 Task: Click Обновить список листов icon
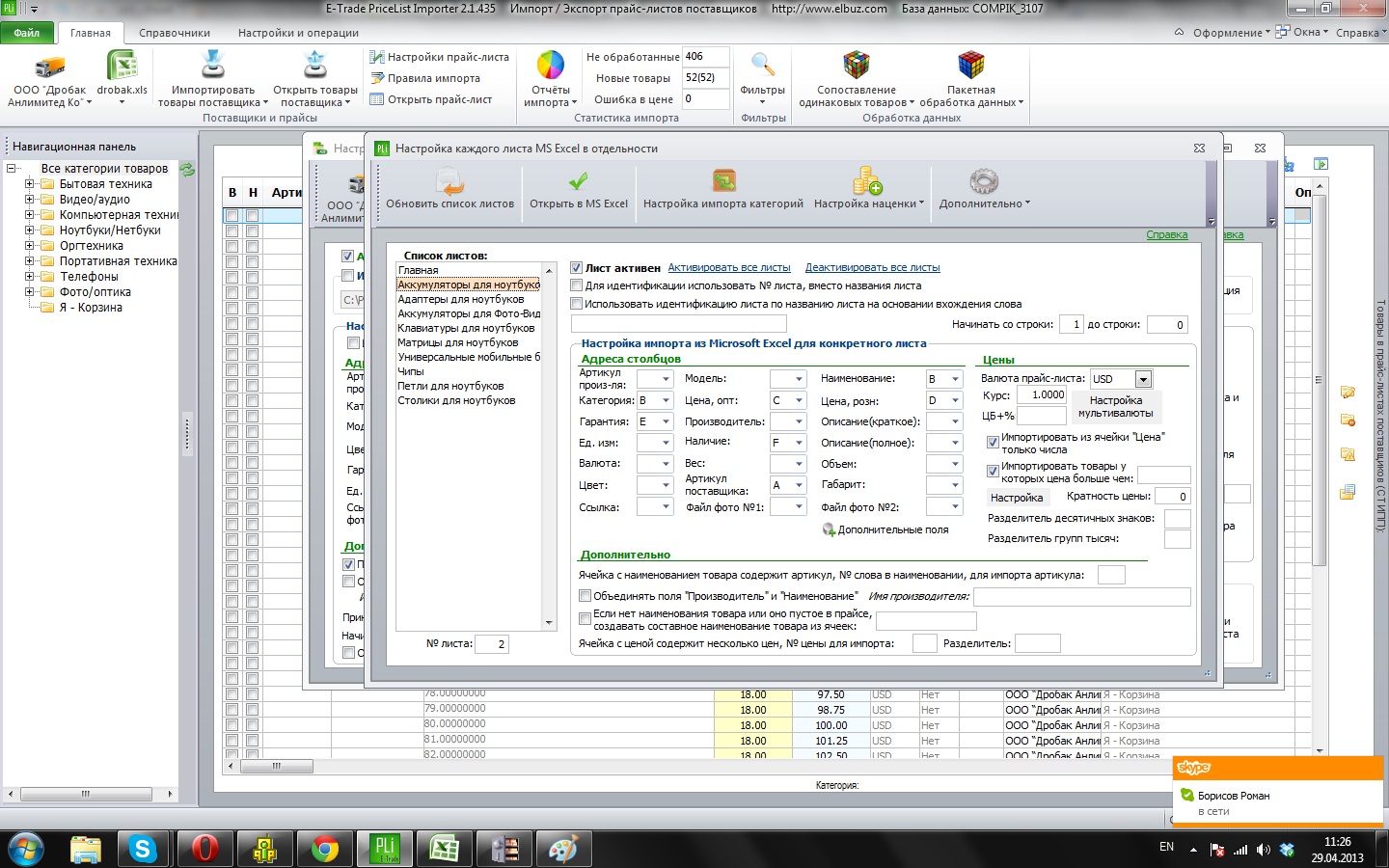click(449, 181)
